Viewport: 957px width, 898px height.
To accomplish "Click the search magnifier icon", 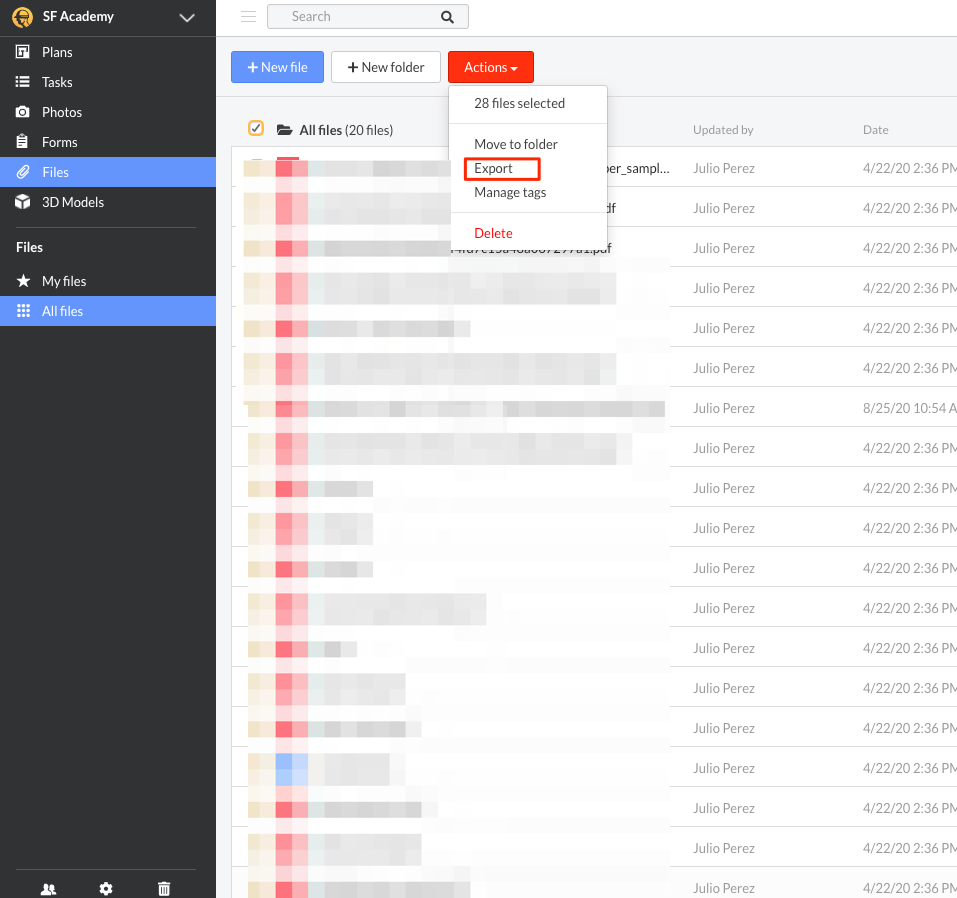I will (x=447, y=17).
